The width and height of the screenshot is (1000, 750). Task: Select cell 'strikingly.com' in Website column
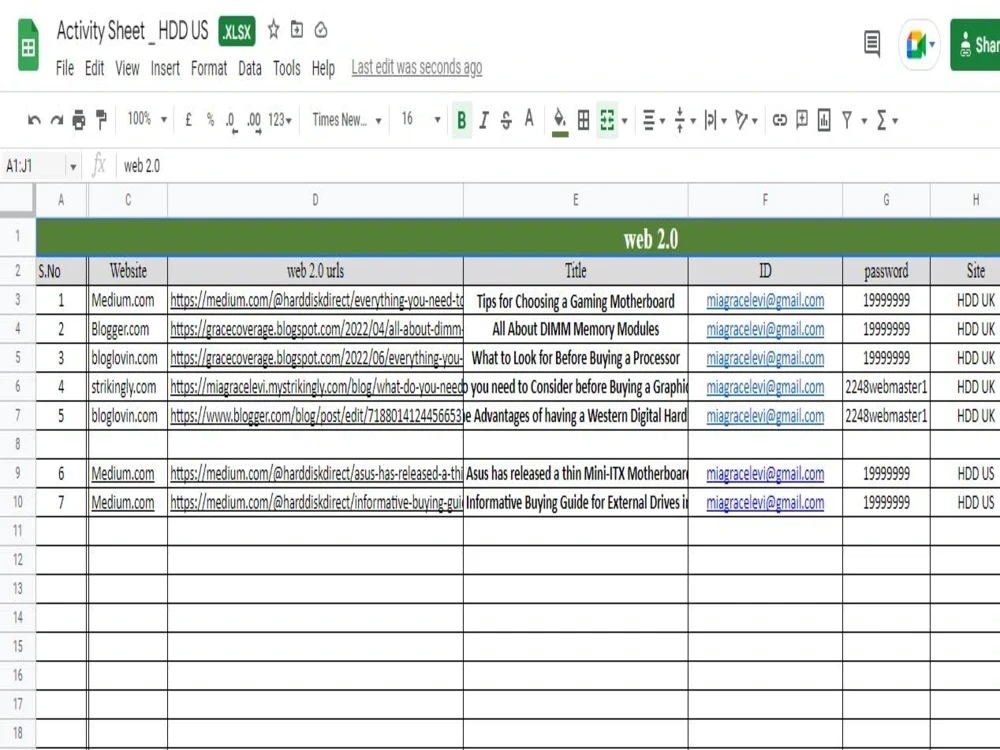[x=128, y=387]
